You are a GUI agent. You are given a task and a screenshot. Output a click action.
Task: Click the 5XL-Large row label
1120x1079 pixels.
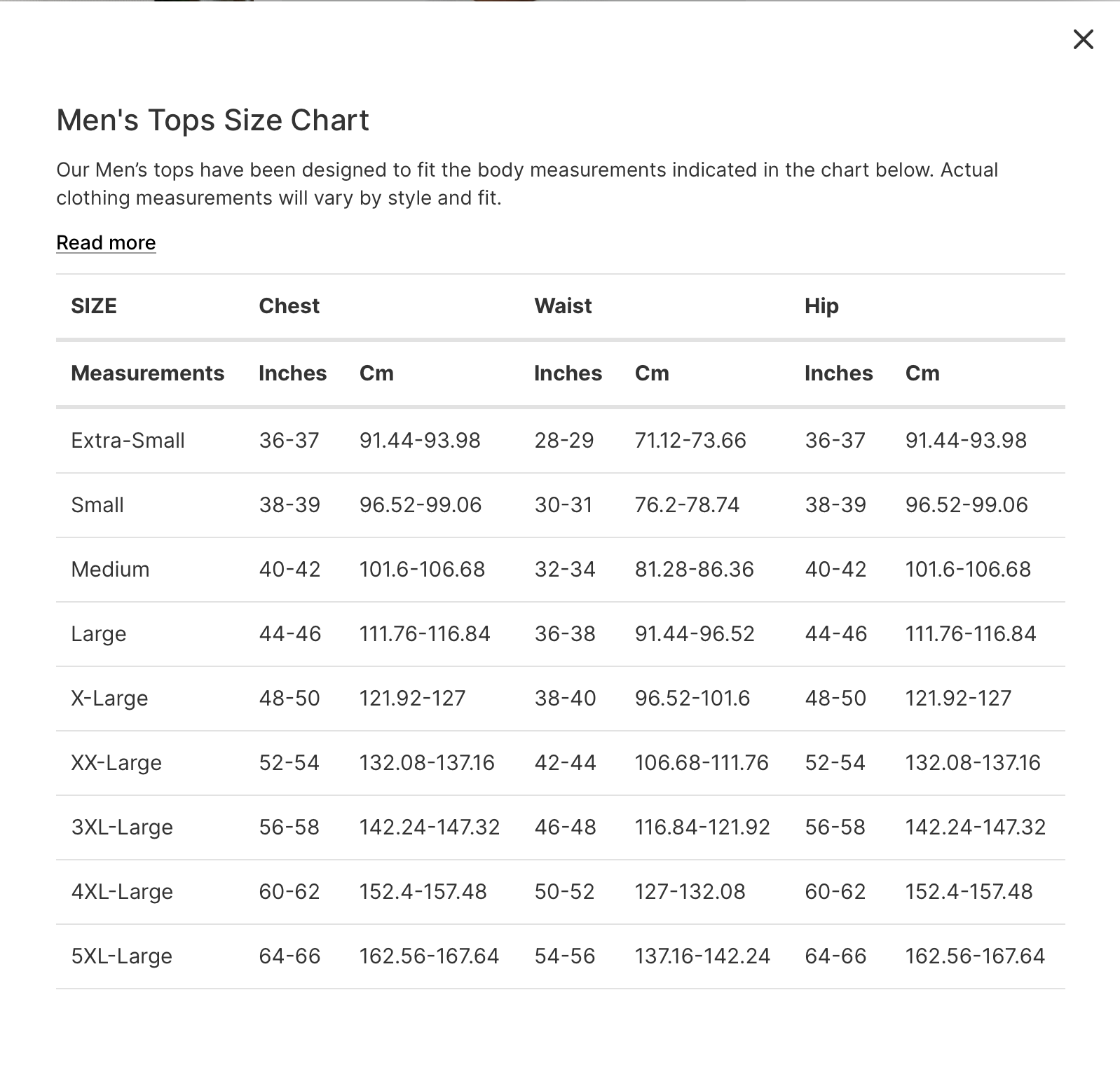tap(122, 956)
